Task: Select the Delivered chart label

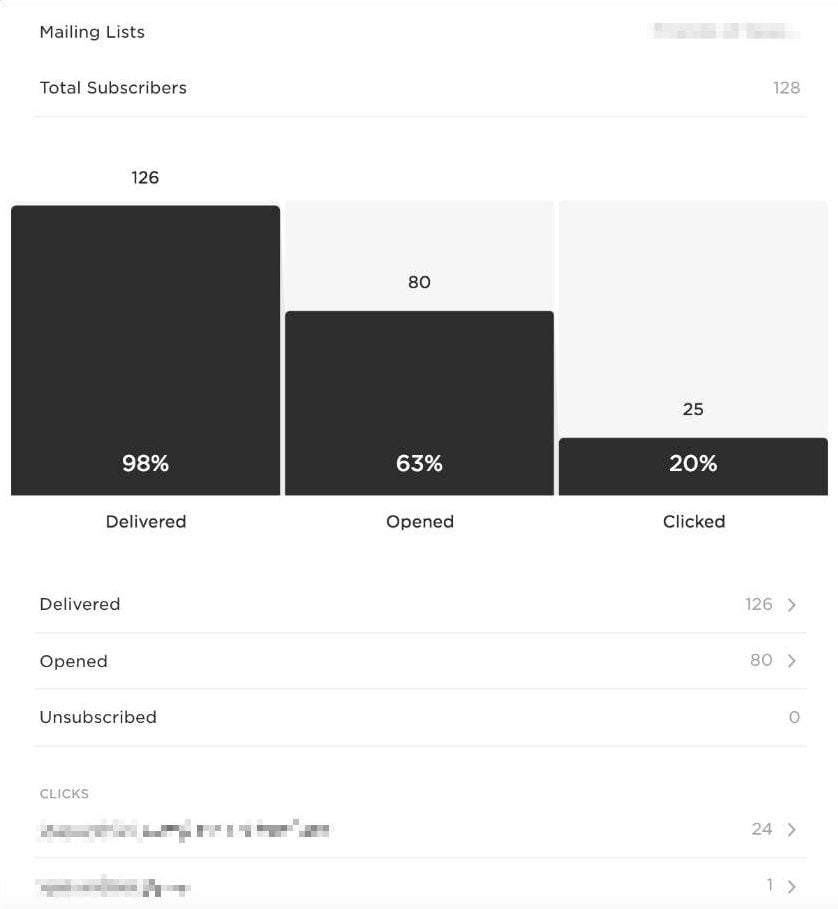Action: click(x=145, y=521)
